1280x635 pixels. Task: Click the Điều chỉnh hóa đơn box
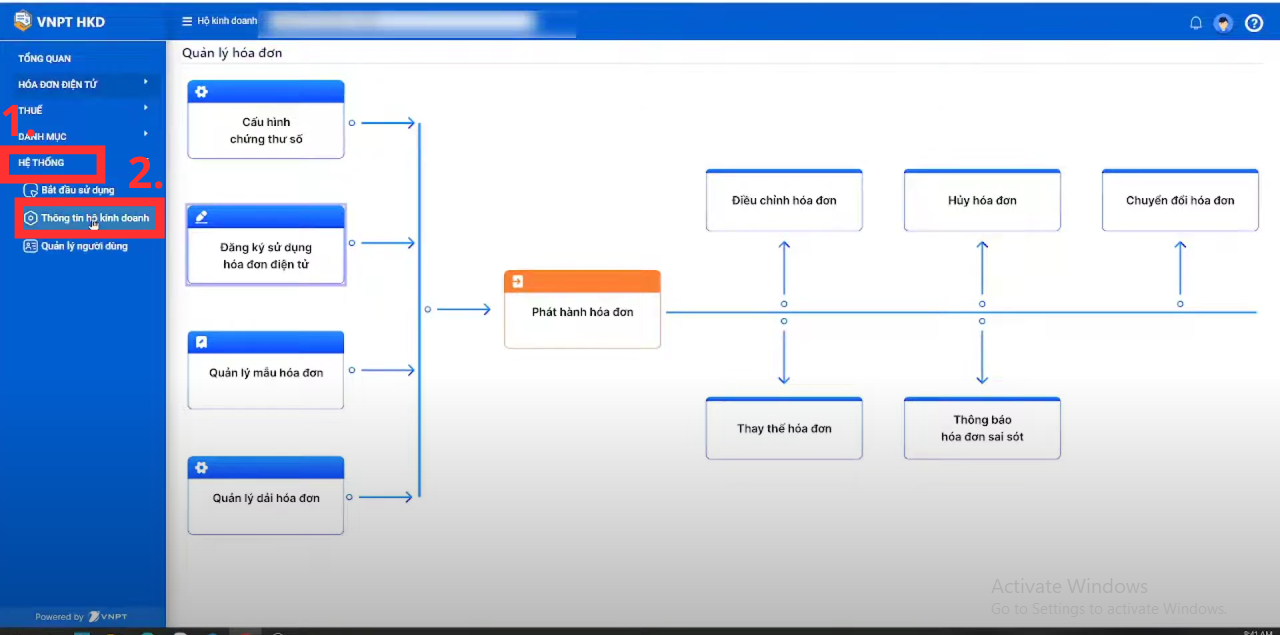[x=784, y=201]
